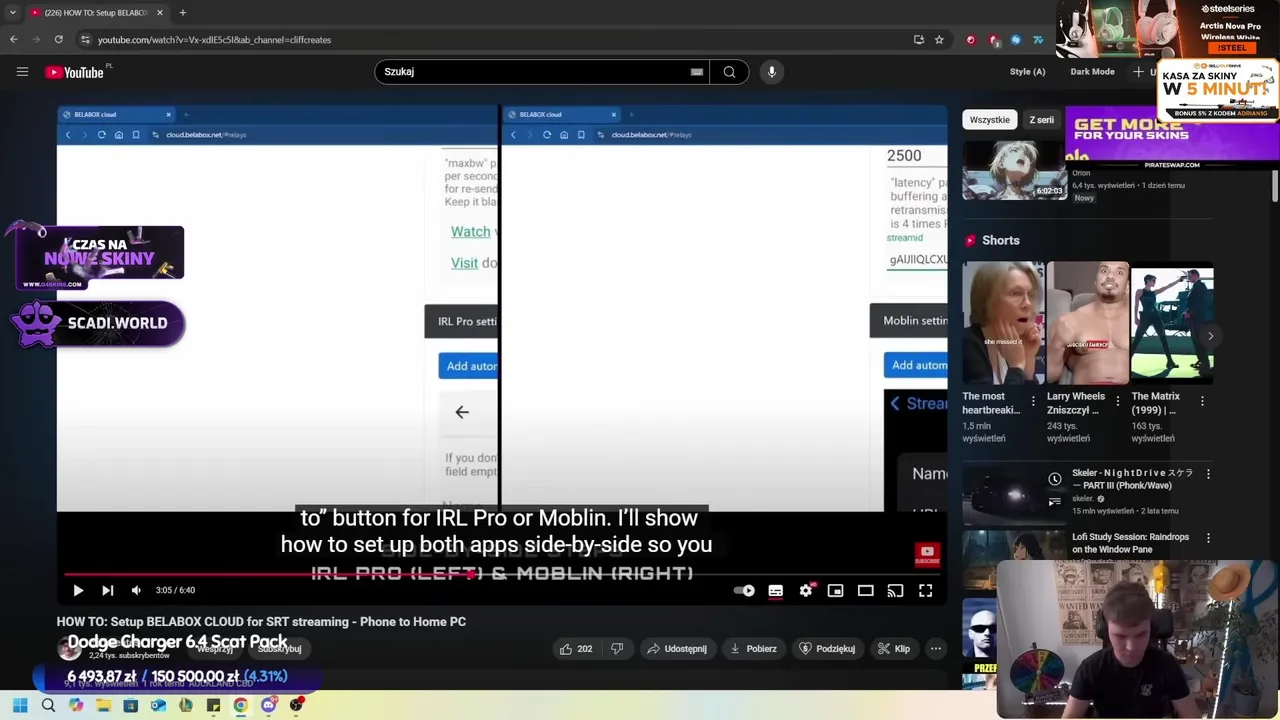Screen dimensions: 1280x720
Task: View site information icon in address bar
Action: tap(85, 40)
